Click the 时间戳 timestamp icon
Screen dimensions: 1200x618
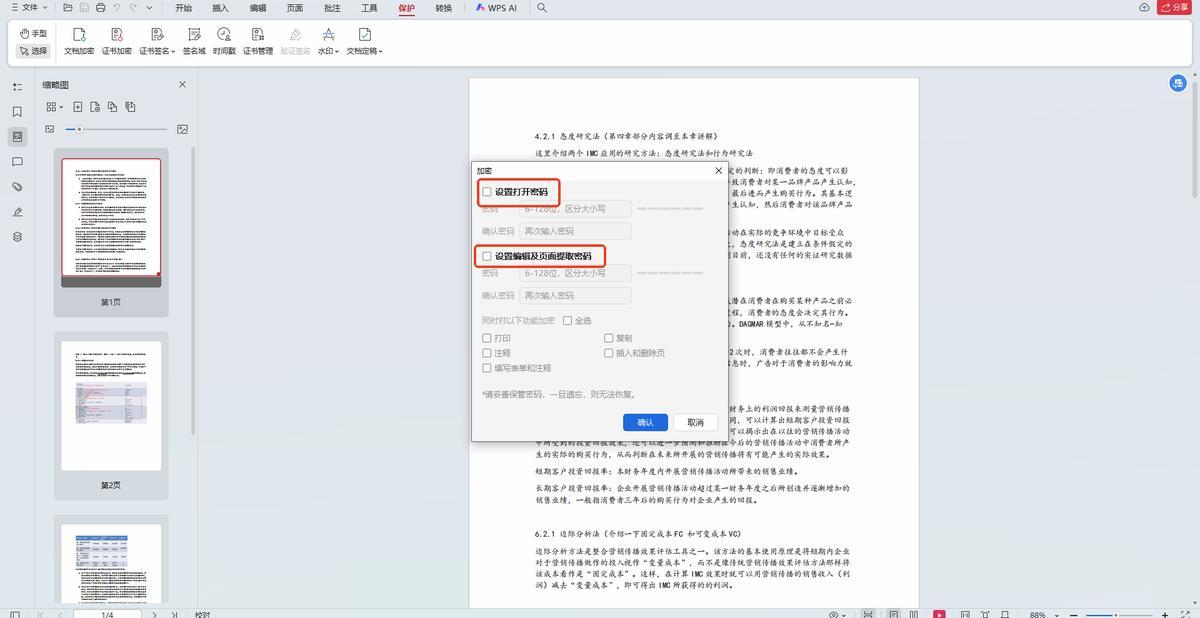point(224,40)
